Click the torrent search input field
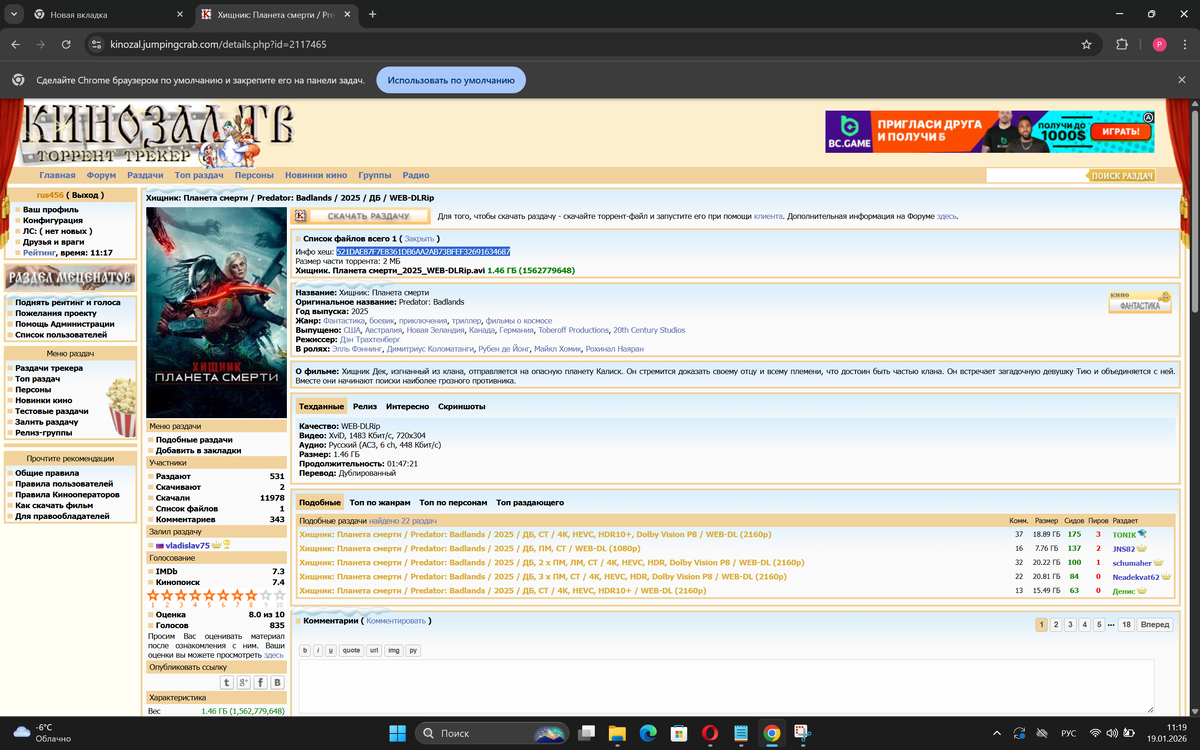 click(x=1036, y=175)
